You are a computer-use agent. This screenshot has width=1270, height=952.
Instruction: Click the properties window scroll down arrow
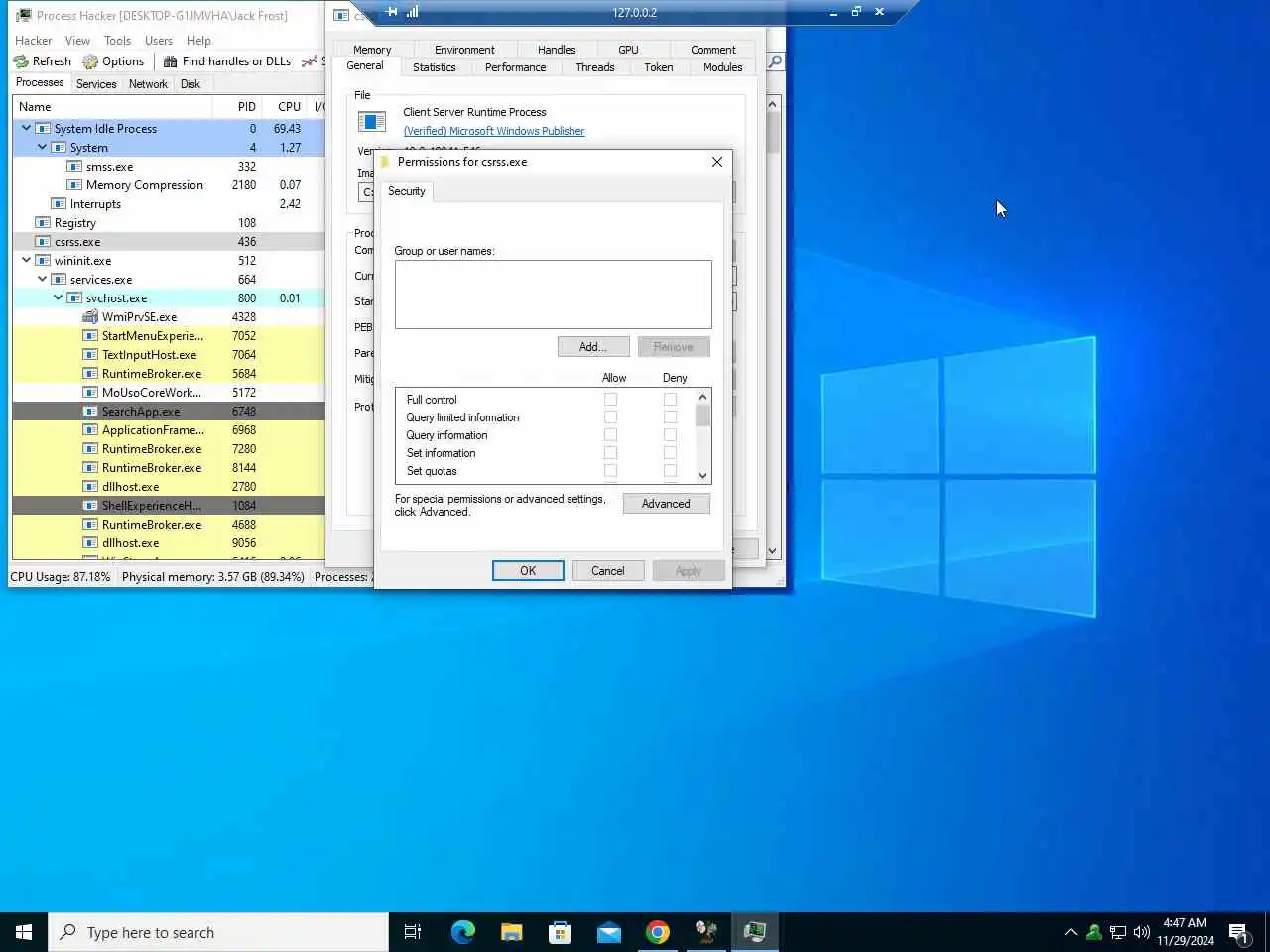click(773, 551)
